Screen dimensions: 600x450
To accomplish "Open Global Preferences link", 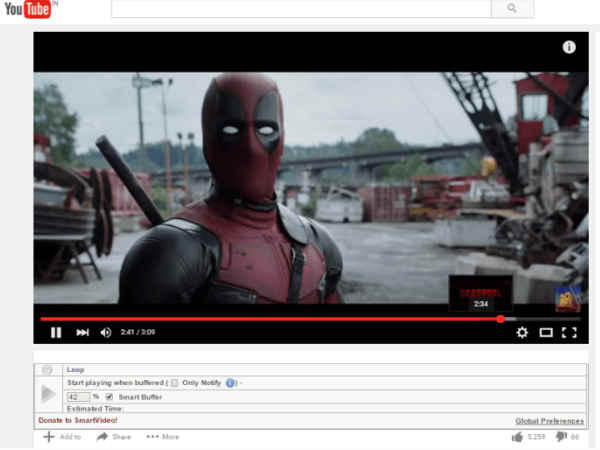I will click(x=549, y=421).
